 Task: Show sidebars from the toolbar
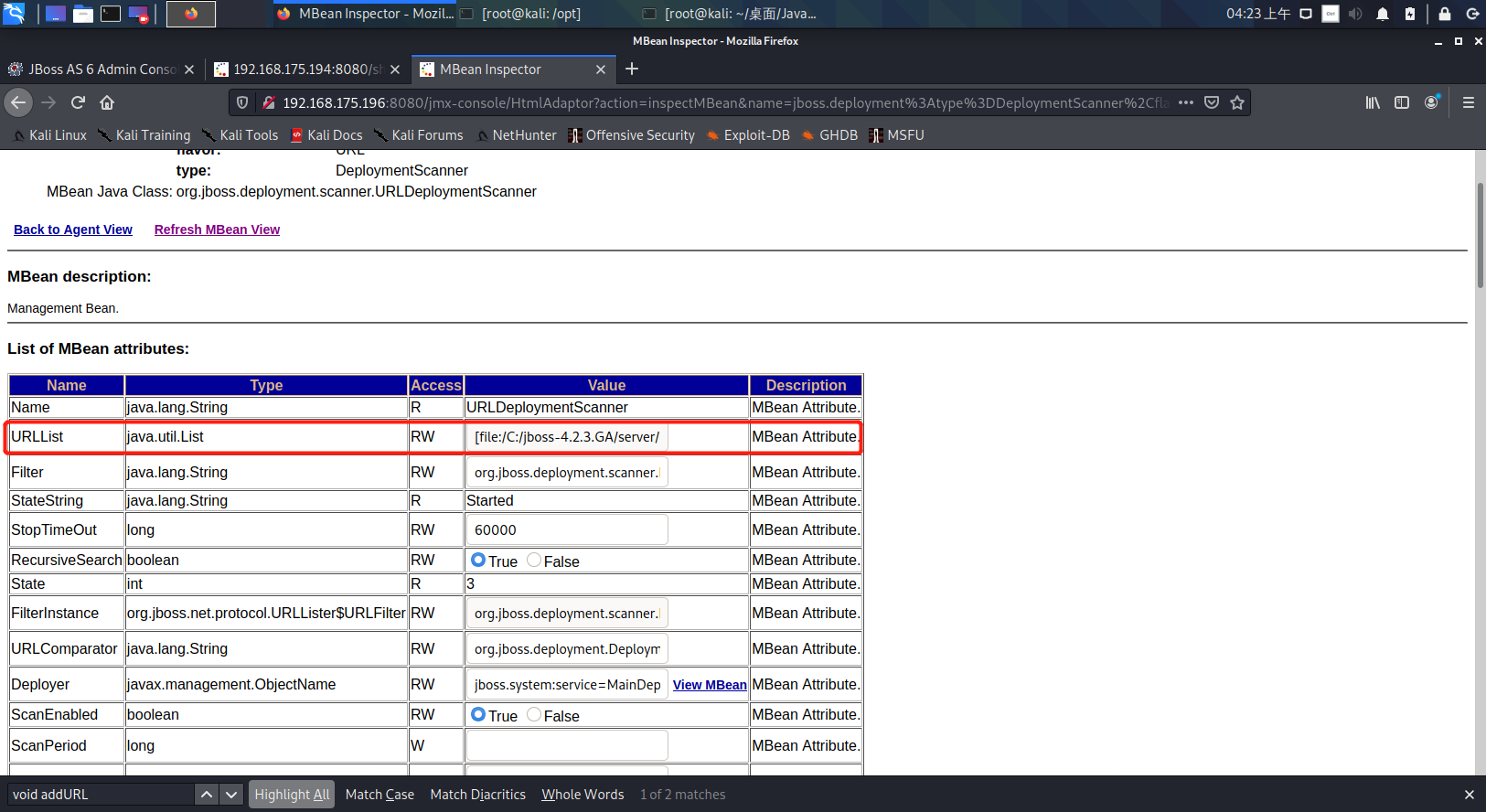click(1402, 102)
